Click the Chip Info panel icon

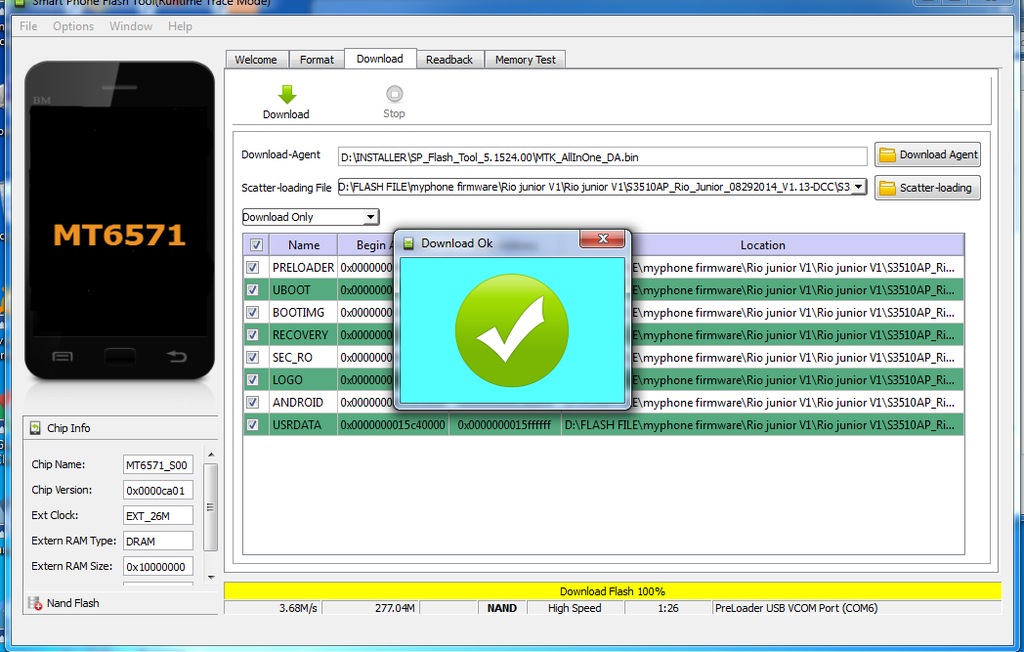(35, 428)
